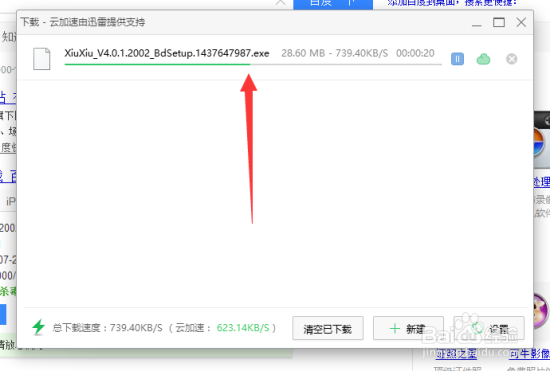
Task: Open 设置 download settings
Action: point(489,328)
